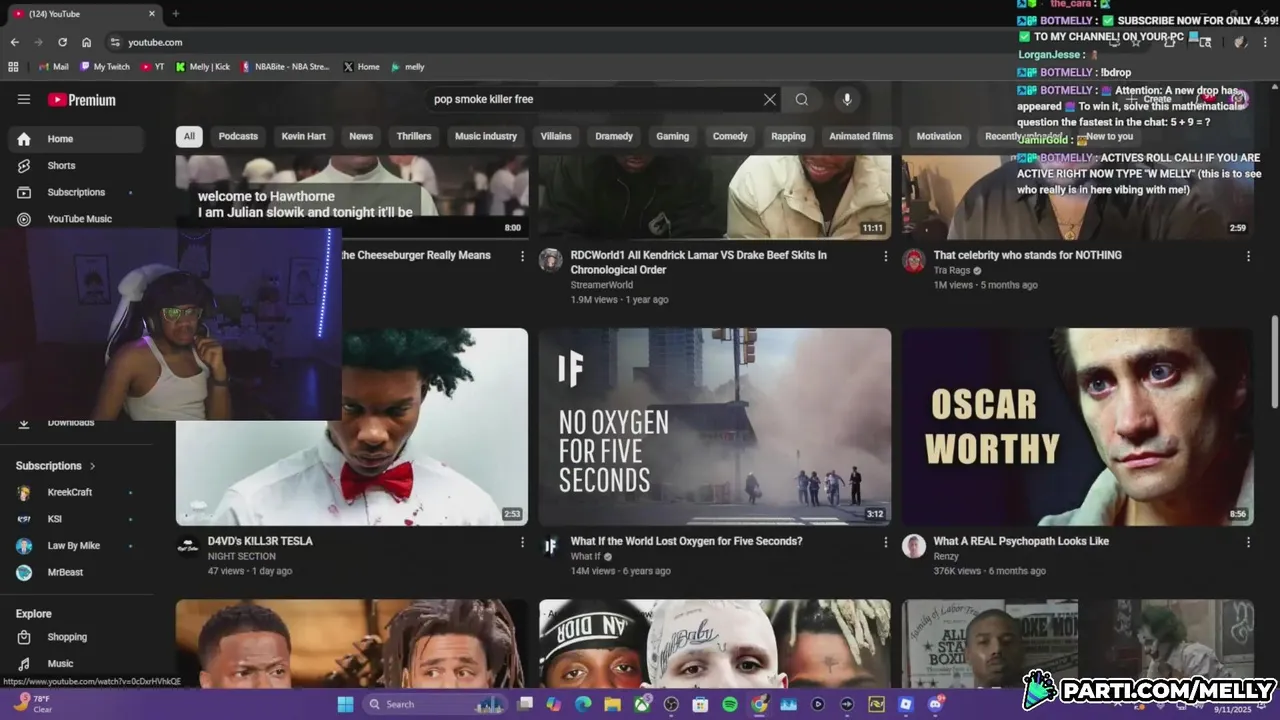Expand the Subscriptions section chevron

[93, 466]
